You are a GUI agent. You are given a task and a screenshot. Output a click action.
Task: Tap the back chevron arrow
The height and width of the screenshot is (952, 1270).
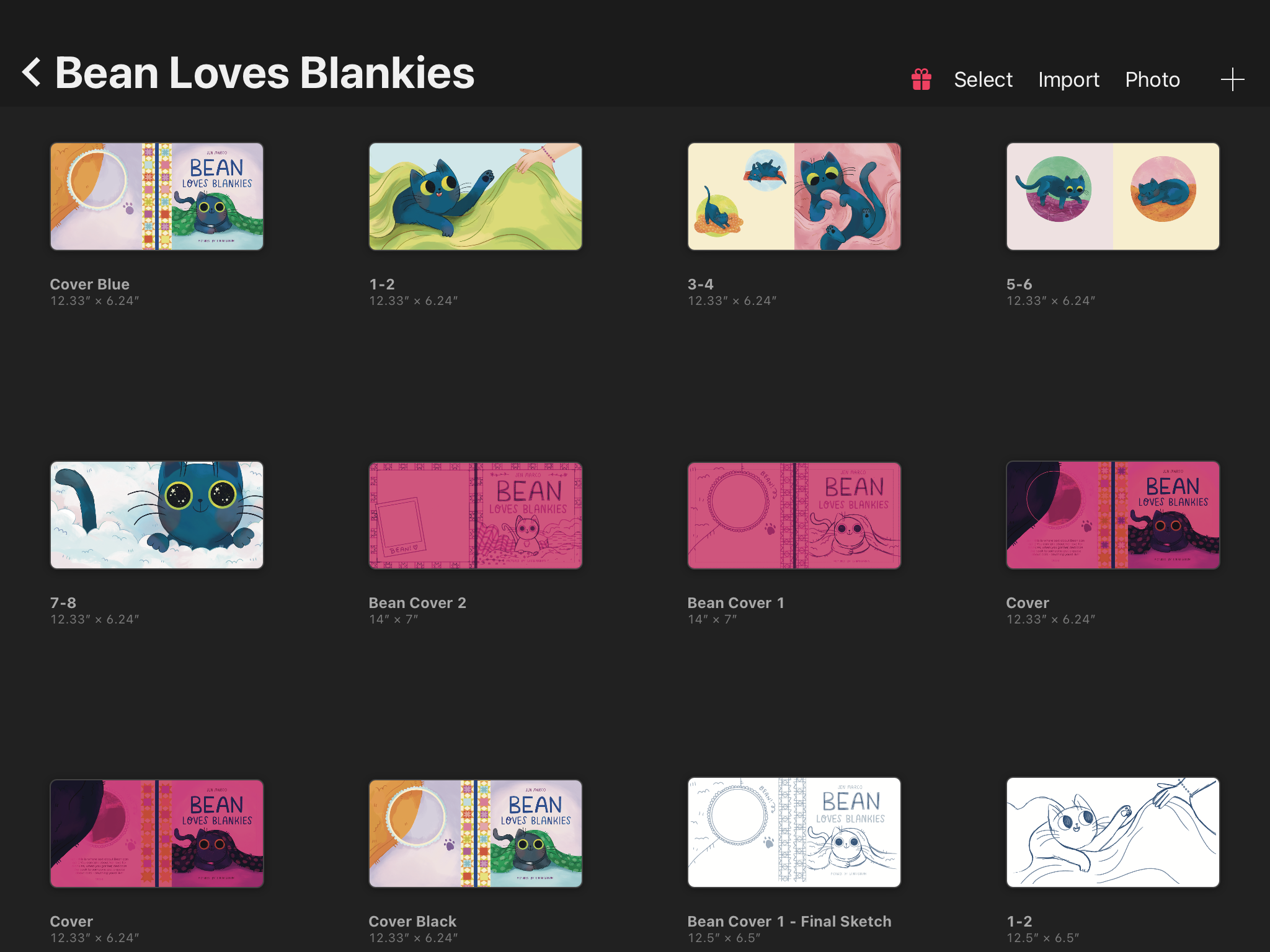click(32, 73)
